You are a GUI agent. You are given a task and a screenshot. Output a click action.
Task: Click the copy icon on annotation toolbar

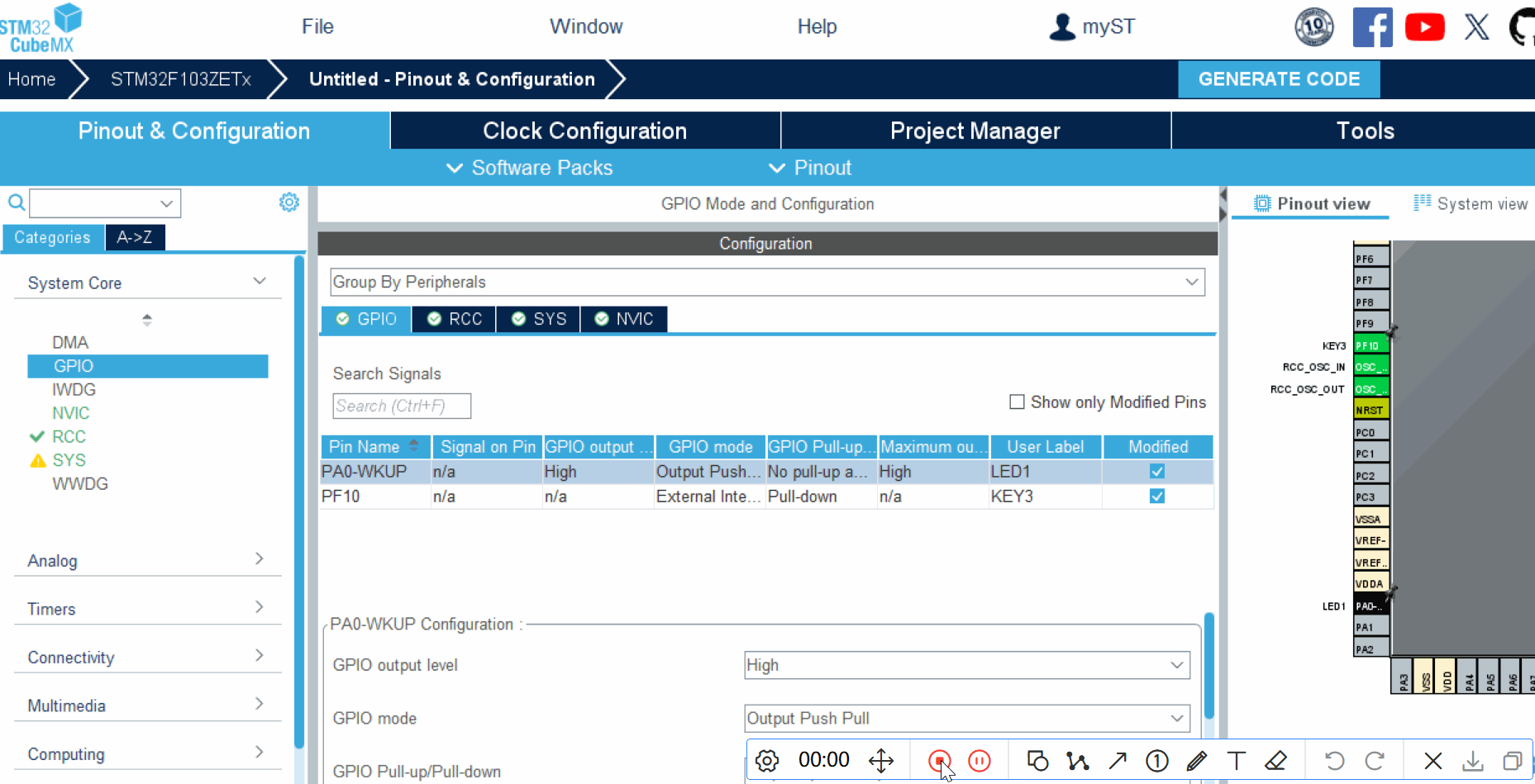point(1513,761)
